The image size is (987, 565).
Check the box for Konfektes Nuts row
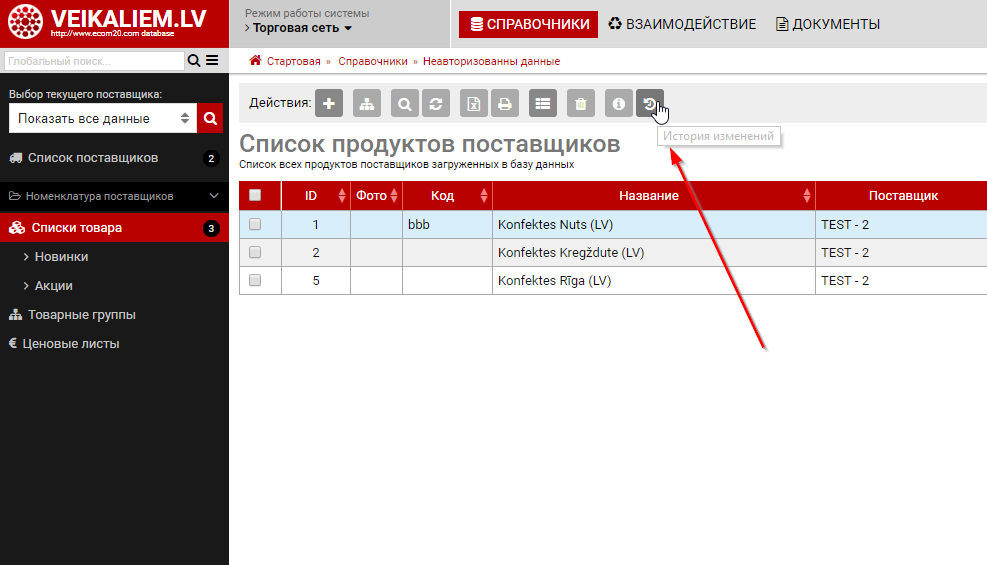pos(255,225)
